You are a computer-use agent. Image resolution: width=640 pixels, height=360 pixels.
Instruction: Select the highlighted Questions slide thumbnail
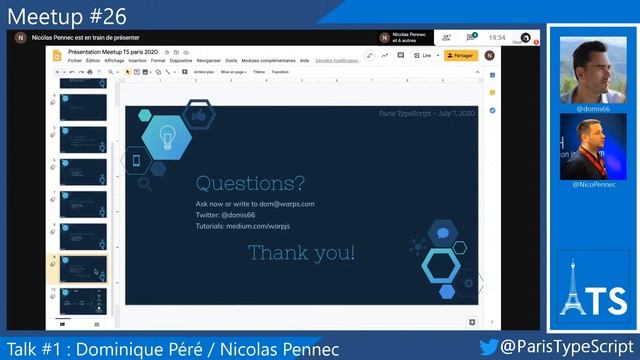pyautogui.click(x=83, y=269)
